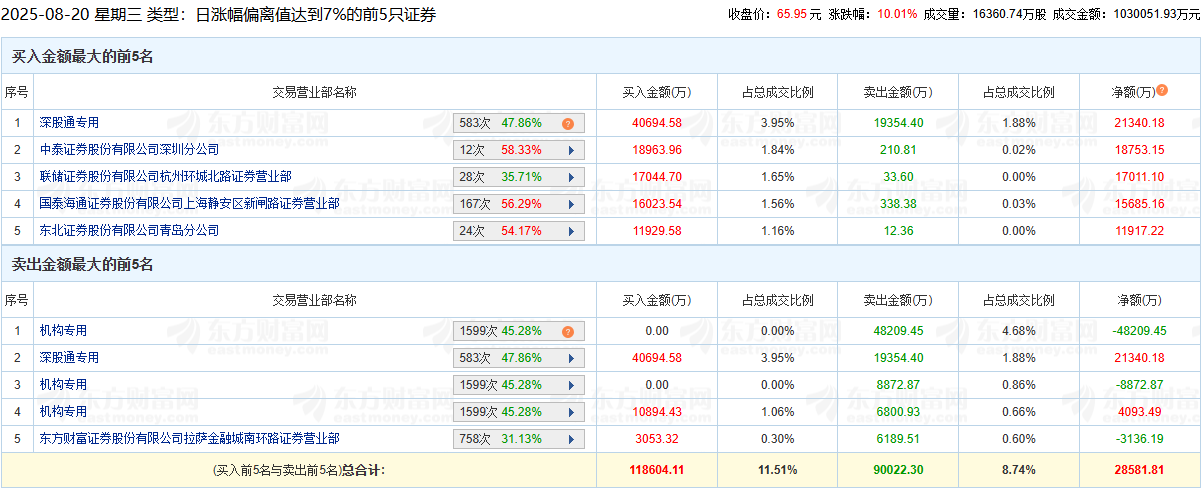Click buy ratio 0.30% in 东方财富证券 row
The height and width of the screenshot is (489, 1202).
(777, 439)
